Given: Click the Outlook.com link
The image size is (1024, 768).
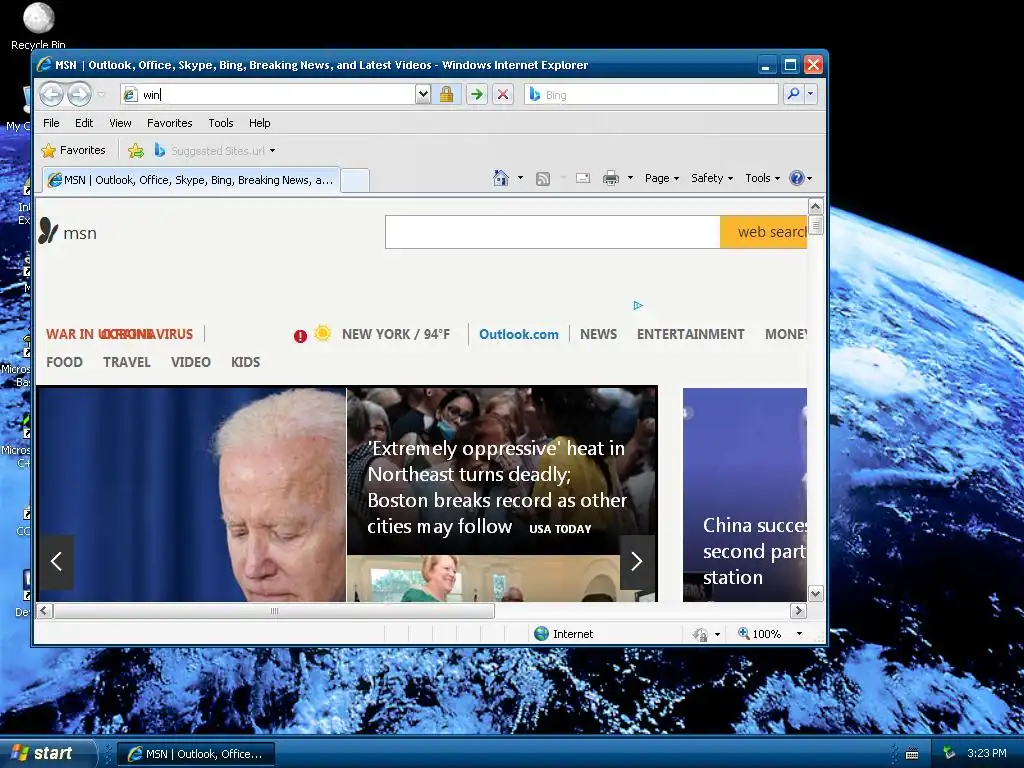Looking at the screenshot, I should (x=519, y=334).
